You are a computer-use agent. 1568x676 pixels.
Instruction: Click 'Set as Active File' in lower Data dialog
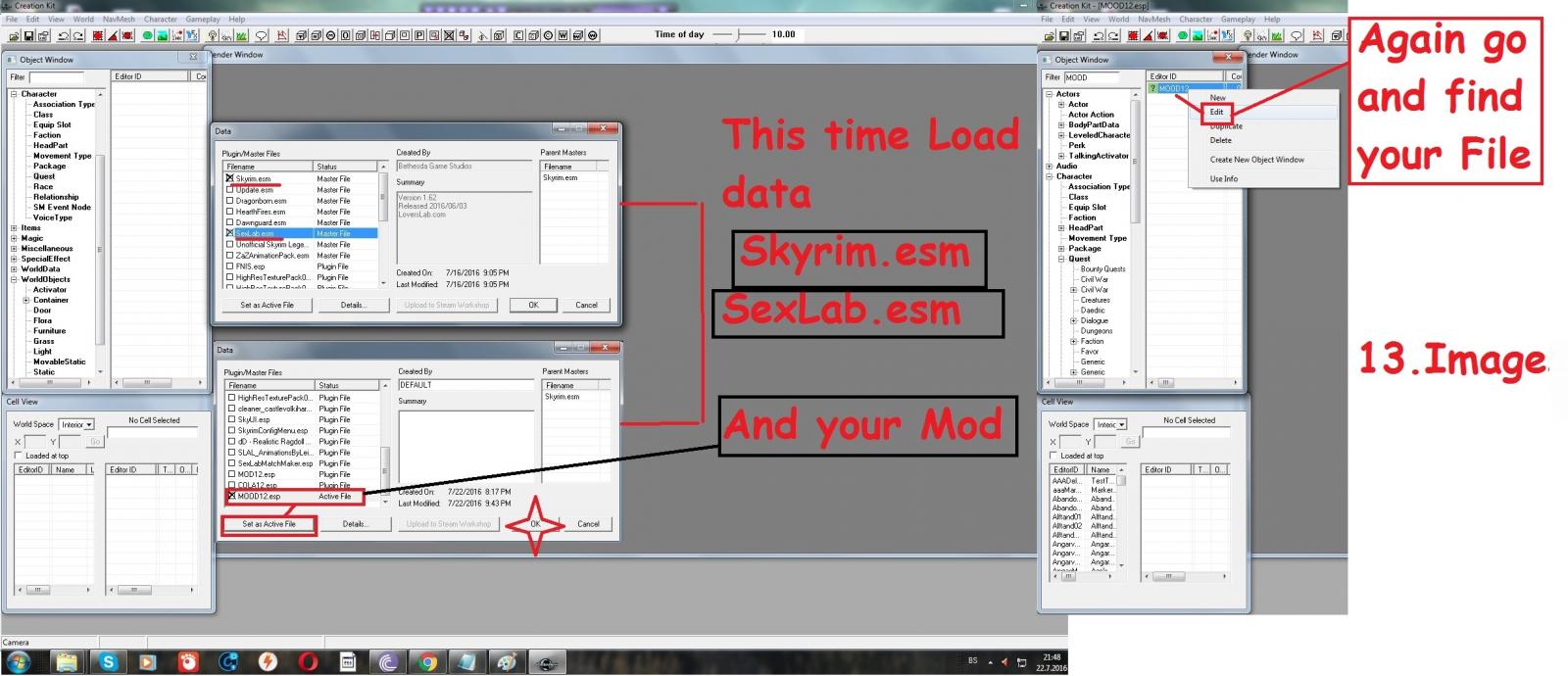(269, 524)
